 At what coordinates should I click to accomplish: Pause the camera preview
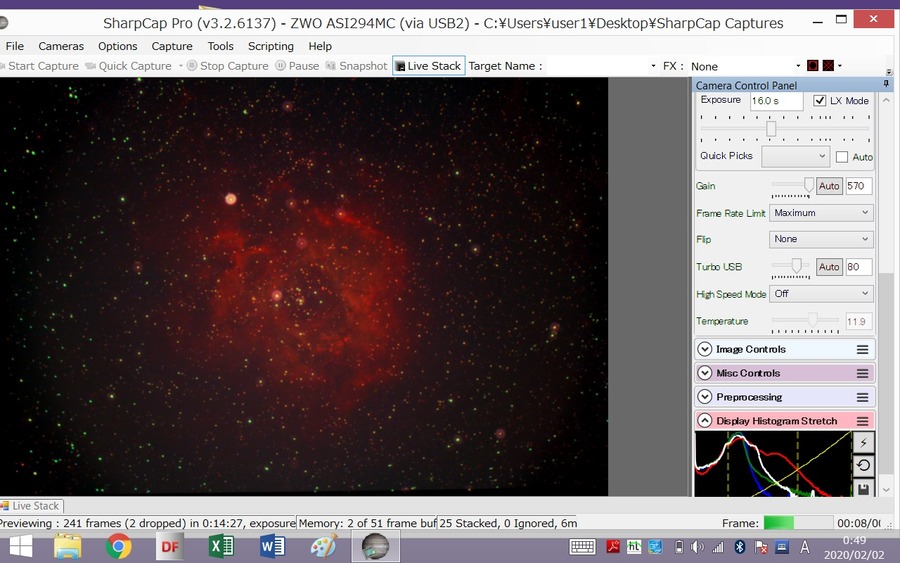pyautogui.click(x=297, y=66)
